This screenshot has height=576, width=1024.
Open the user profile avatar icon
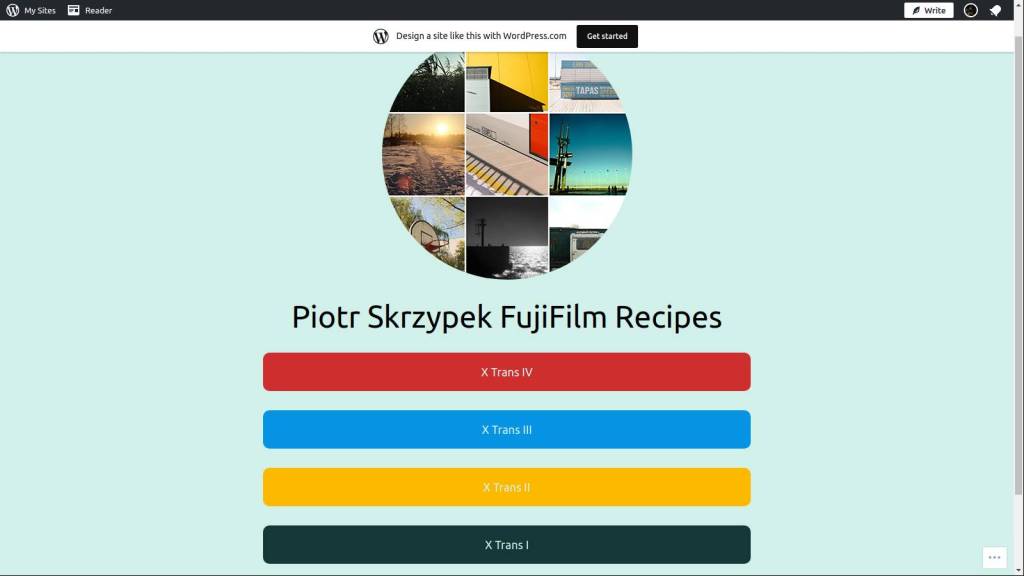pyautogui.click(x=970, y=10)
